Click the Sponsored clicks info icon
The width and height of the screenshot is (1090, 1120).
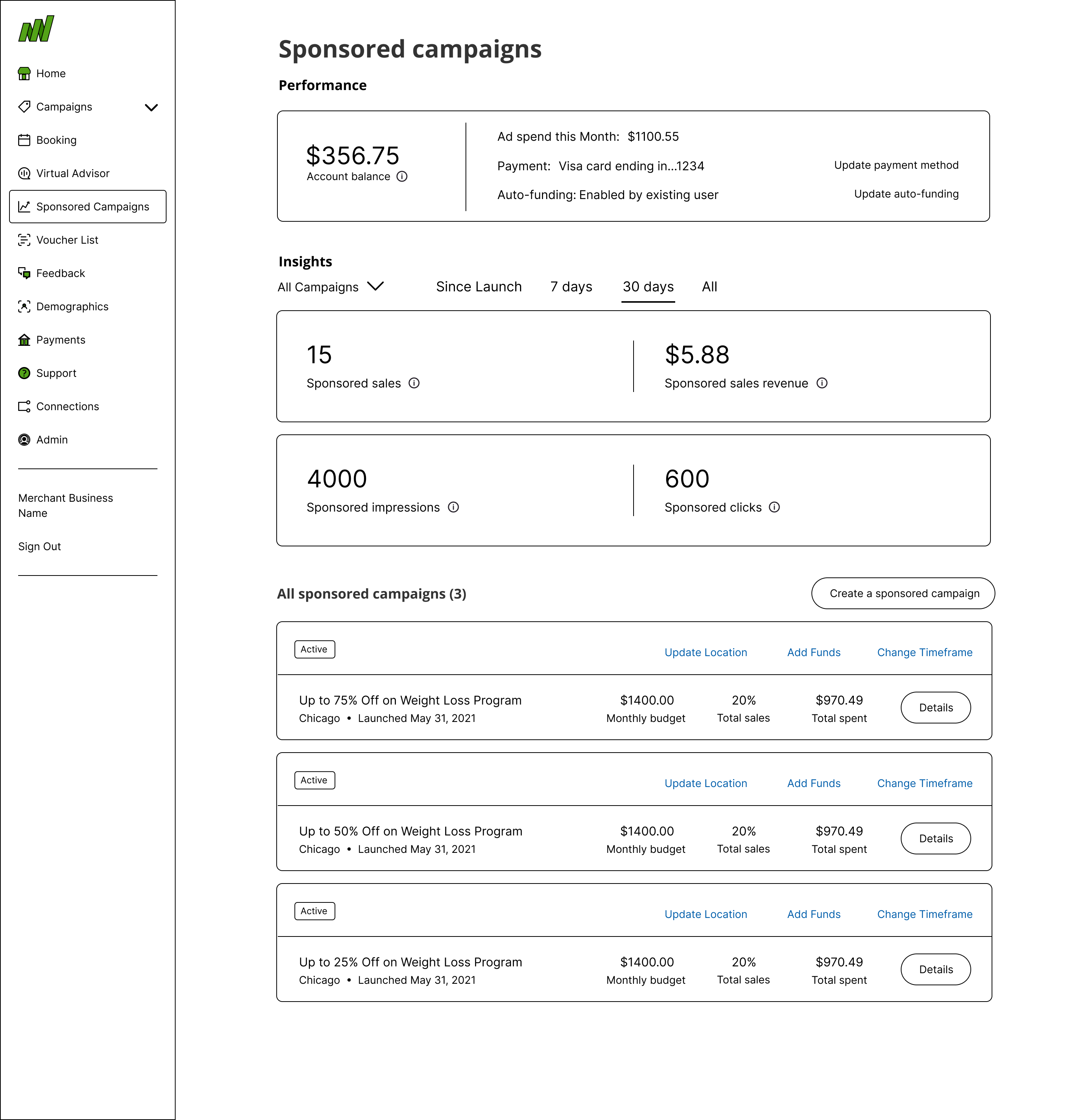(774, 507)
